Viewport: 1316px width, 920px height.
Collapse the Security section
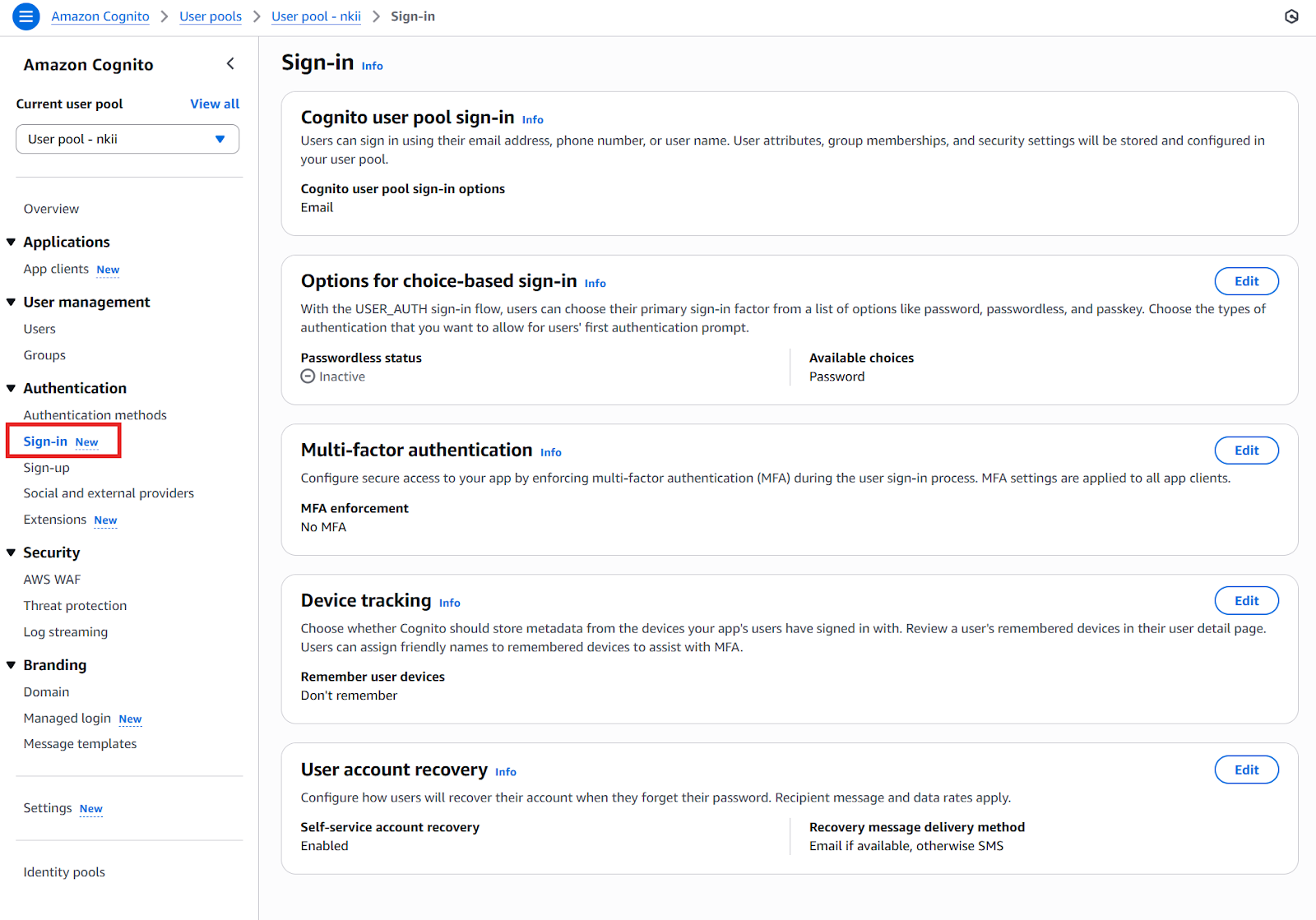tap(11, 552)
